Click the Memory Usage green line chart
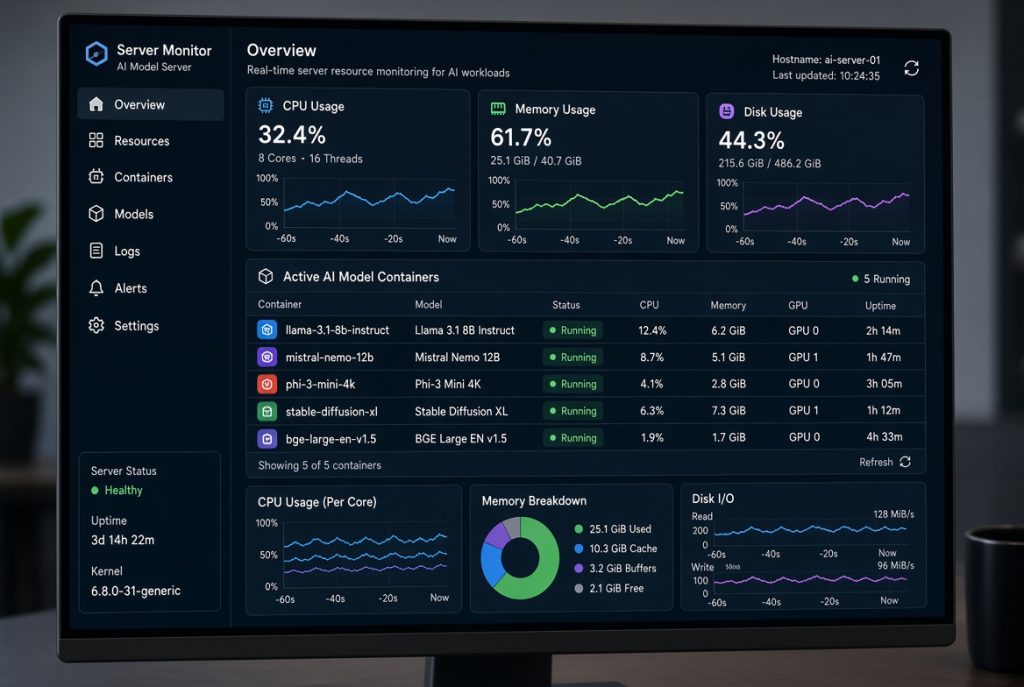This screenshot has height=687, width=1024. click(x=600, y=204)
